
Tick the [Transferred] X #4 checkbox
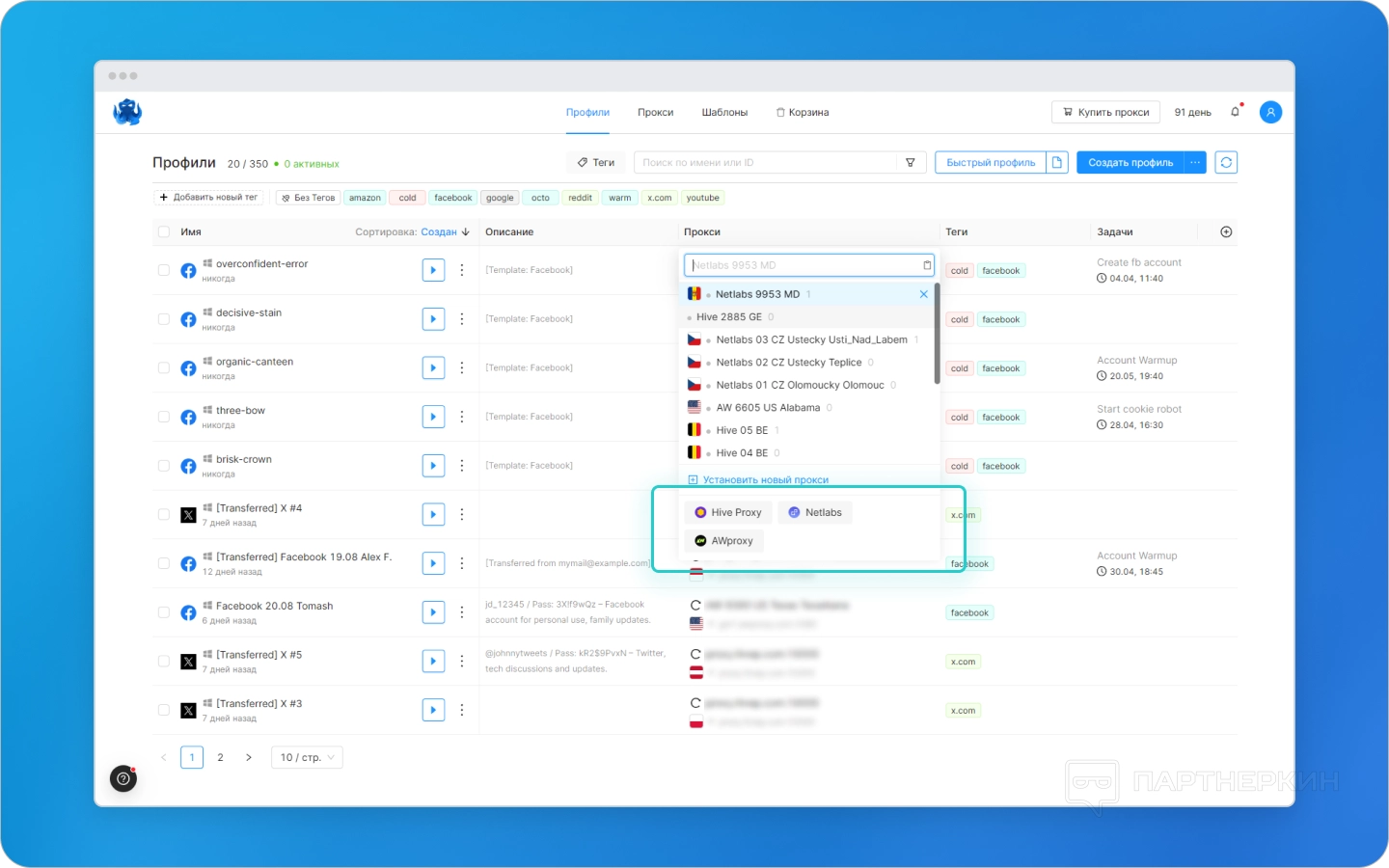pos(164,515)
